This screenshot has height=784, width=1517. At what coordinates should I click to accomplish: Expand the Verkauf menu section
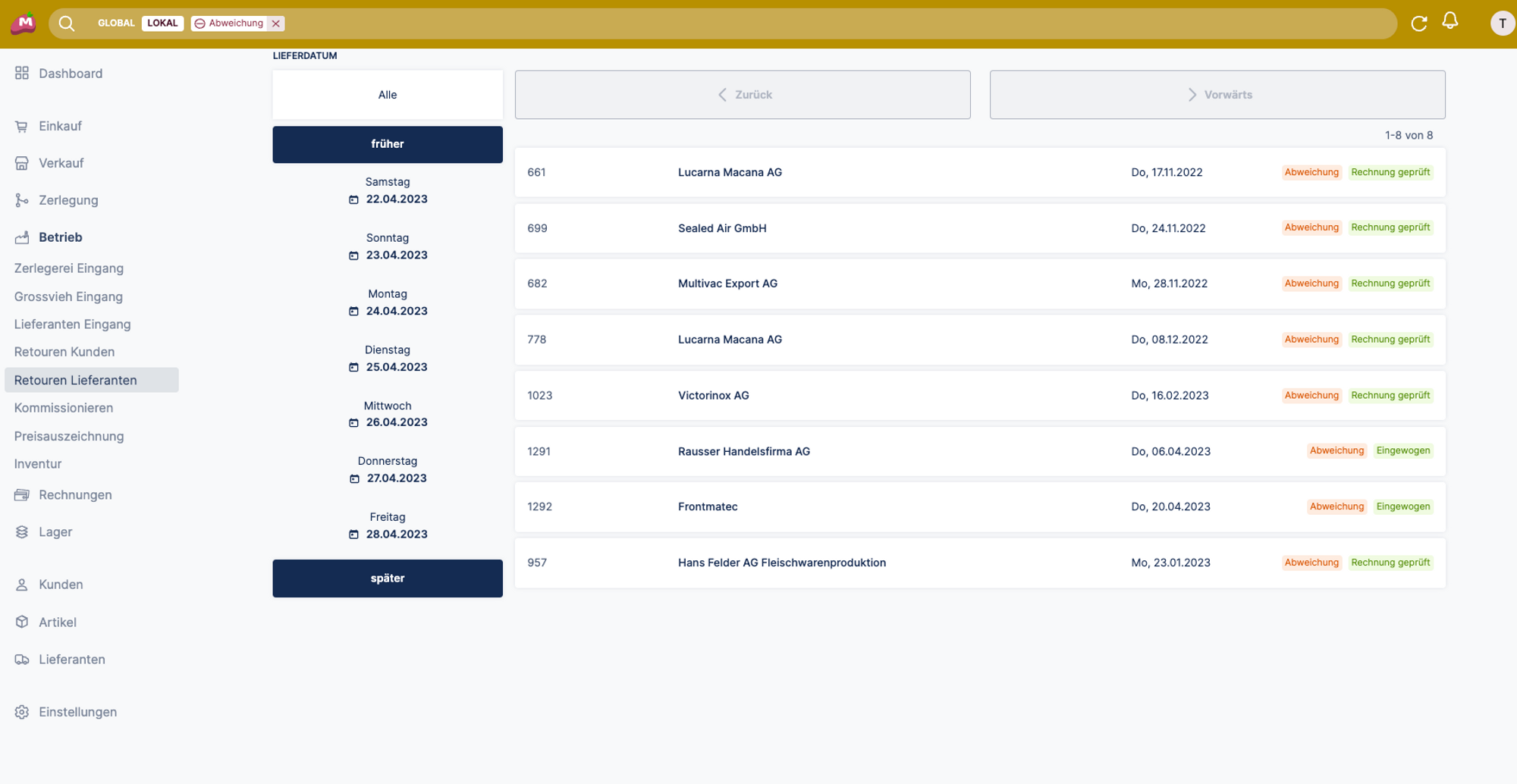point(61,163)
